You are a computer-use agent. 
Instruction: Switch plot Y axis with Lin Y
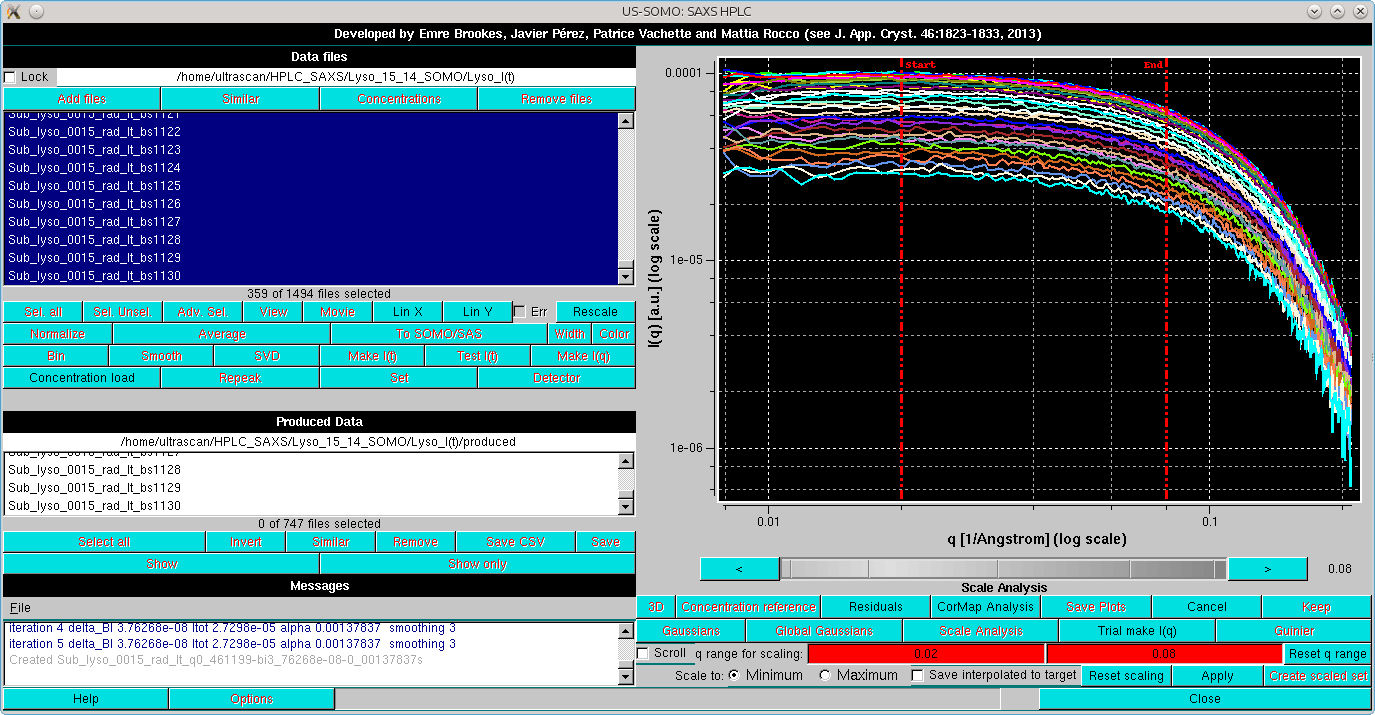pos(477,311)
